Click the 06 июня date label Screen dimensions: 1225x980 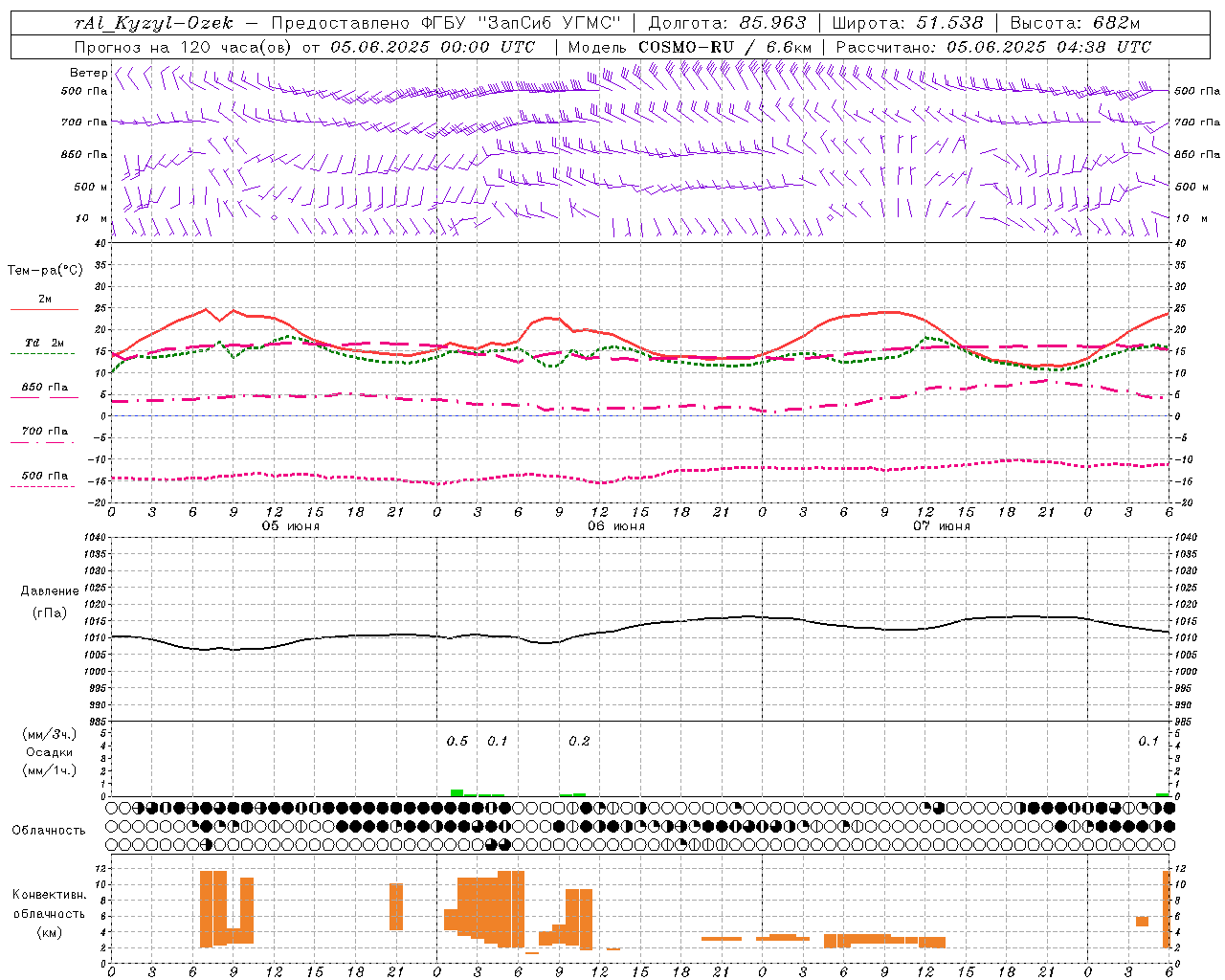pos(616,526)
